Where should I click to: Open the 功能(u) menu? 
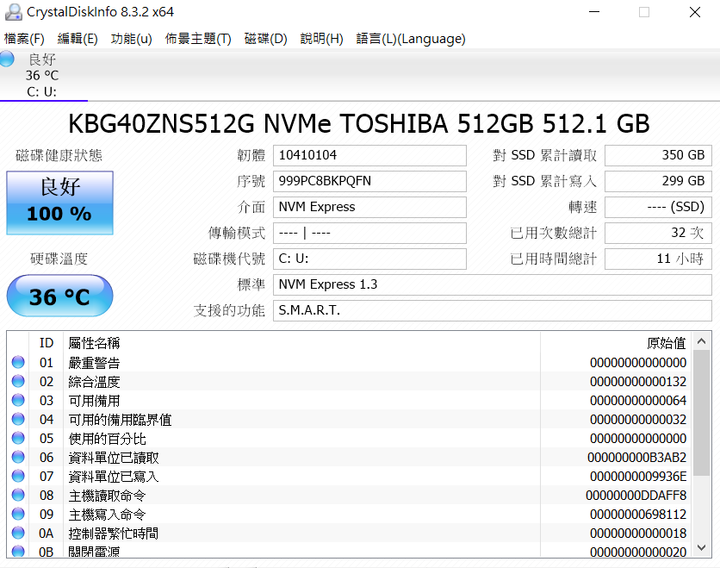[x=131, y=39]
